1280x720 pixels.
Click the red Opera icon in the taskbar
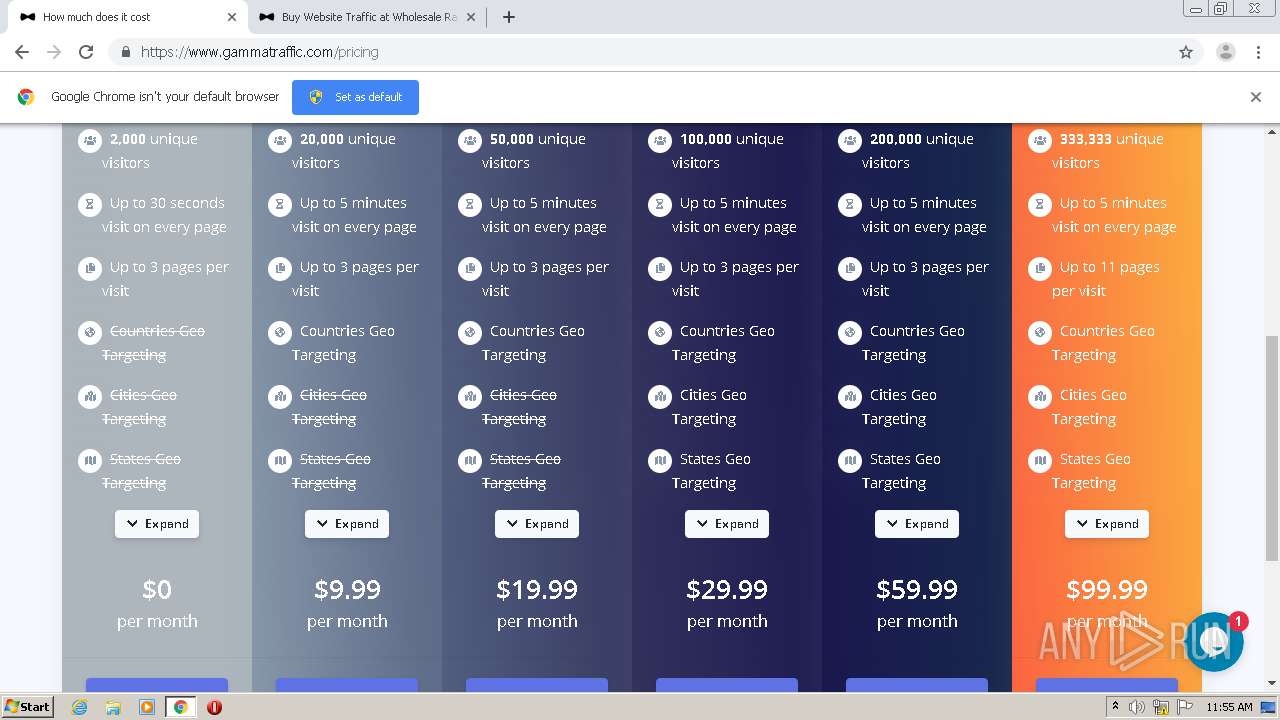pos(214,707)
